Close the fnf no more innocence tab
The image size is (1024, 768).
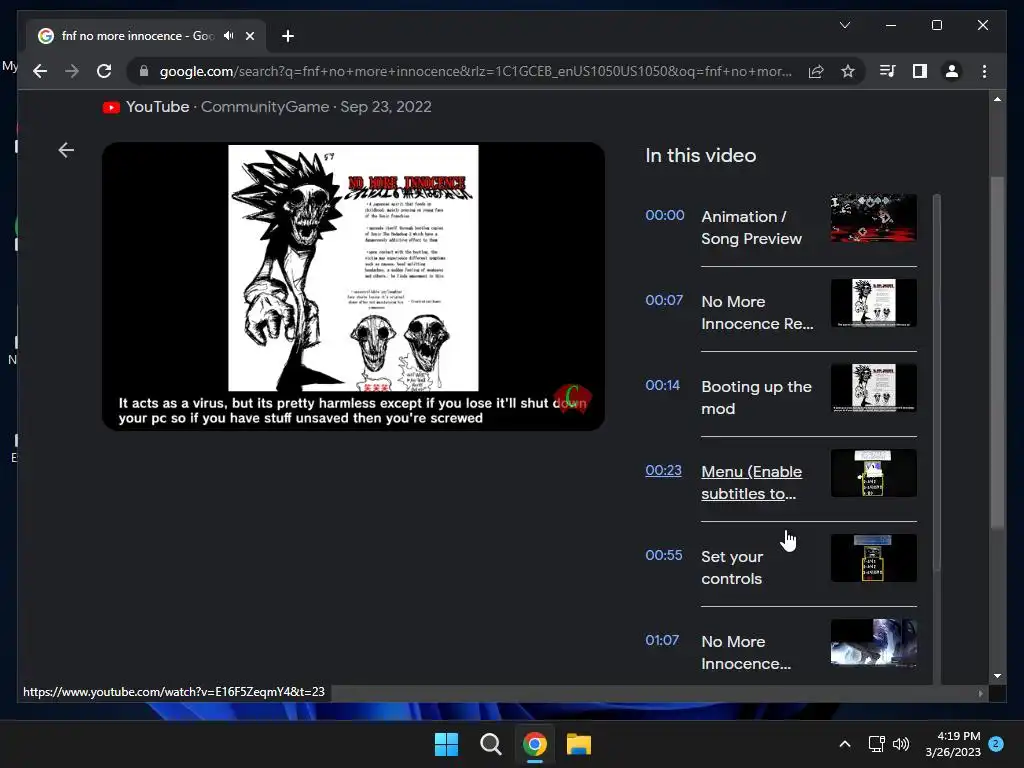click(x=249, y=36)
